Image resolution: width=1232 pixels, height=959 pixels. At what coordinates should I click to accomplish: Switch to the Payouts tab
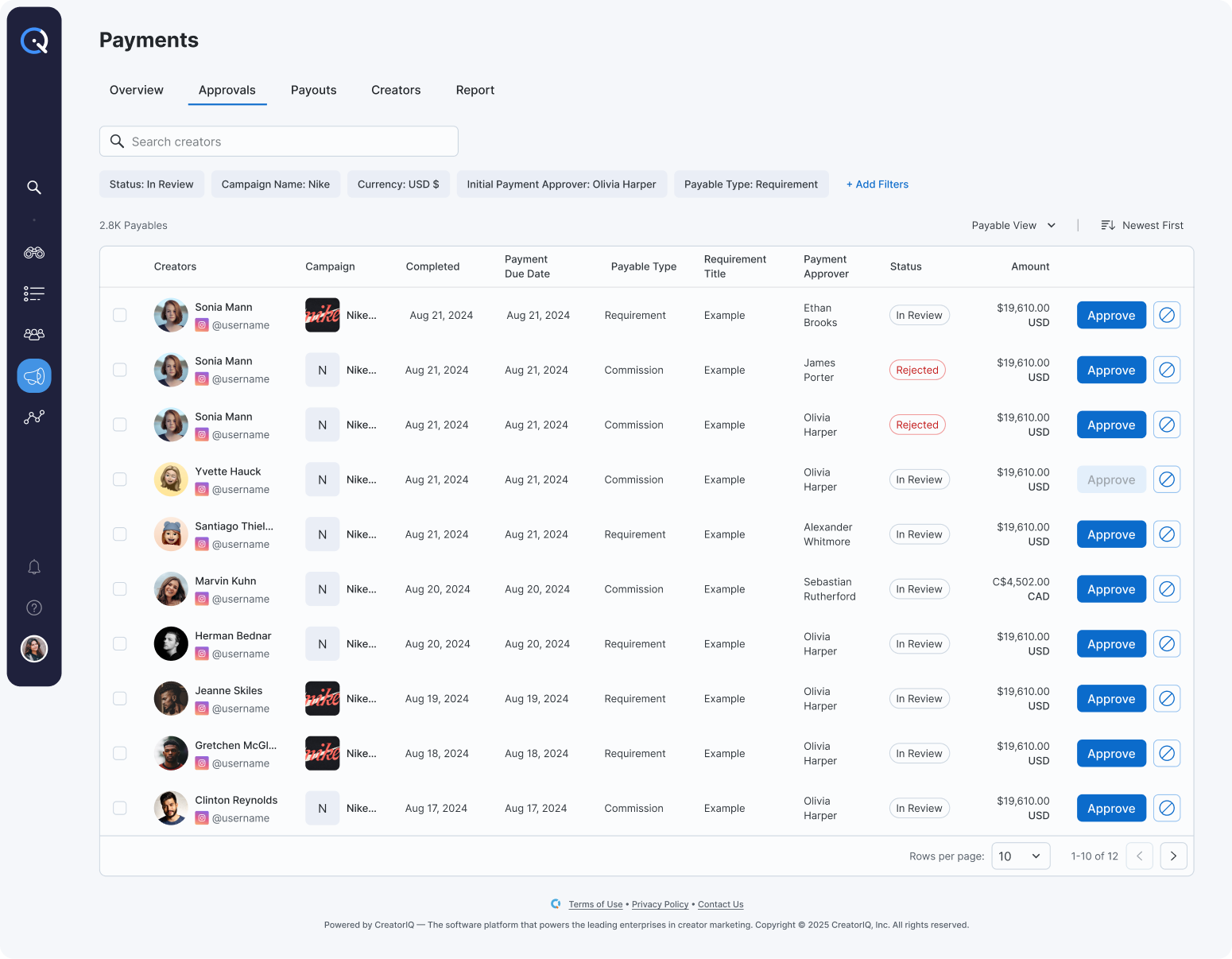pyautogui.click(x=313, y=90)
